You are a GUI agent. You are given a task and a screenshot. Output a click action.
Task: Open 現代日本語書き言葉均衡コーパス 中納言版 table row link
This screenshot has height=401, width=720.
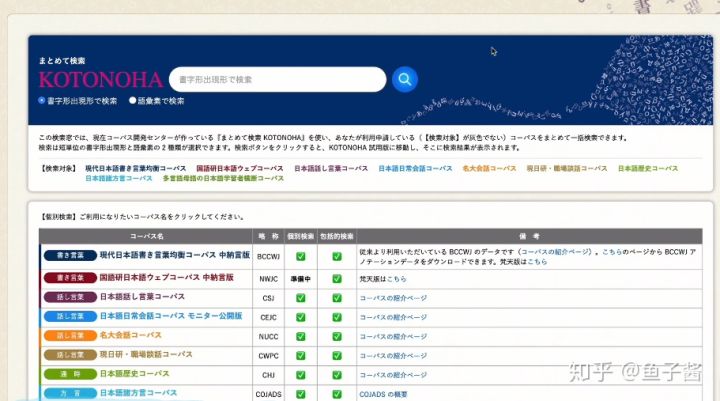coord(175,255)
